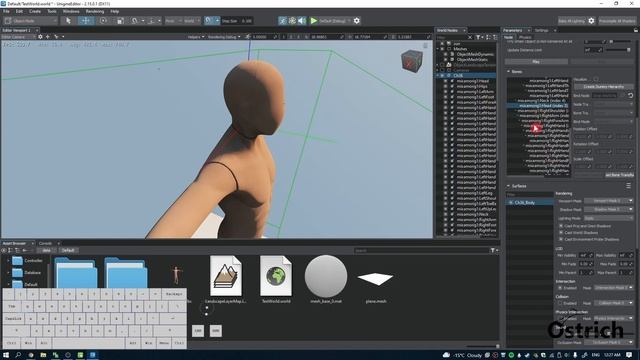Collapse the Surfaces section
Image resolution: width=640 pixels, height=360 pixels.
[x=509, y=186]
